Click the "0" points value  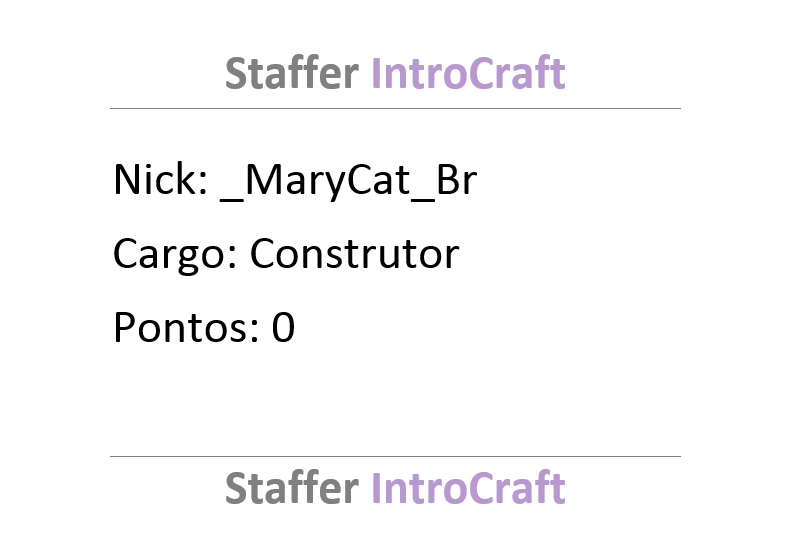pos(283,328)
